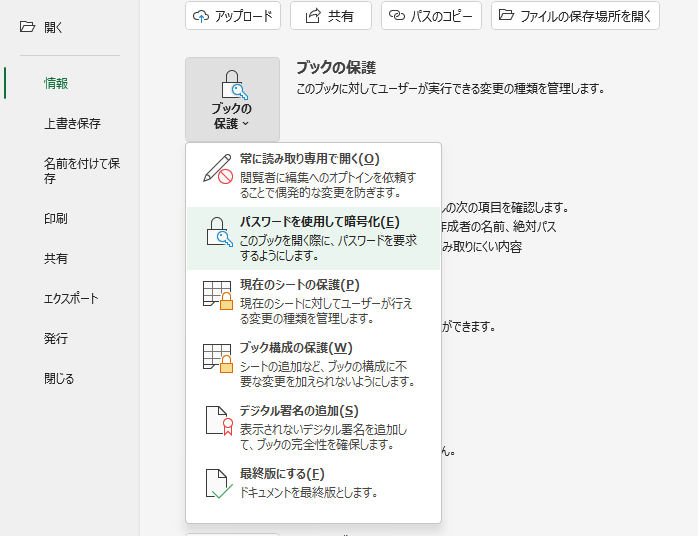This screenshot has width=698, height=536.
Task: Choose パスワードを使用して暗号化(E) option
Action: pyautogui.click(x=313, y=238)
